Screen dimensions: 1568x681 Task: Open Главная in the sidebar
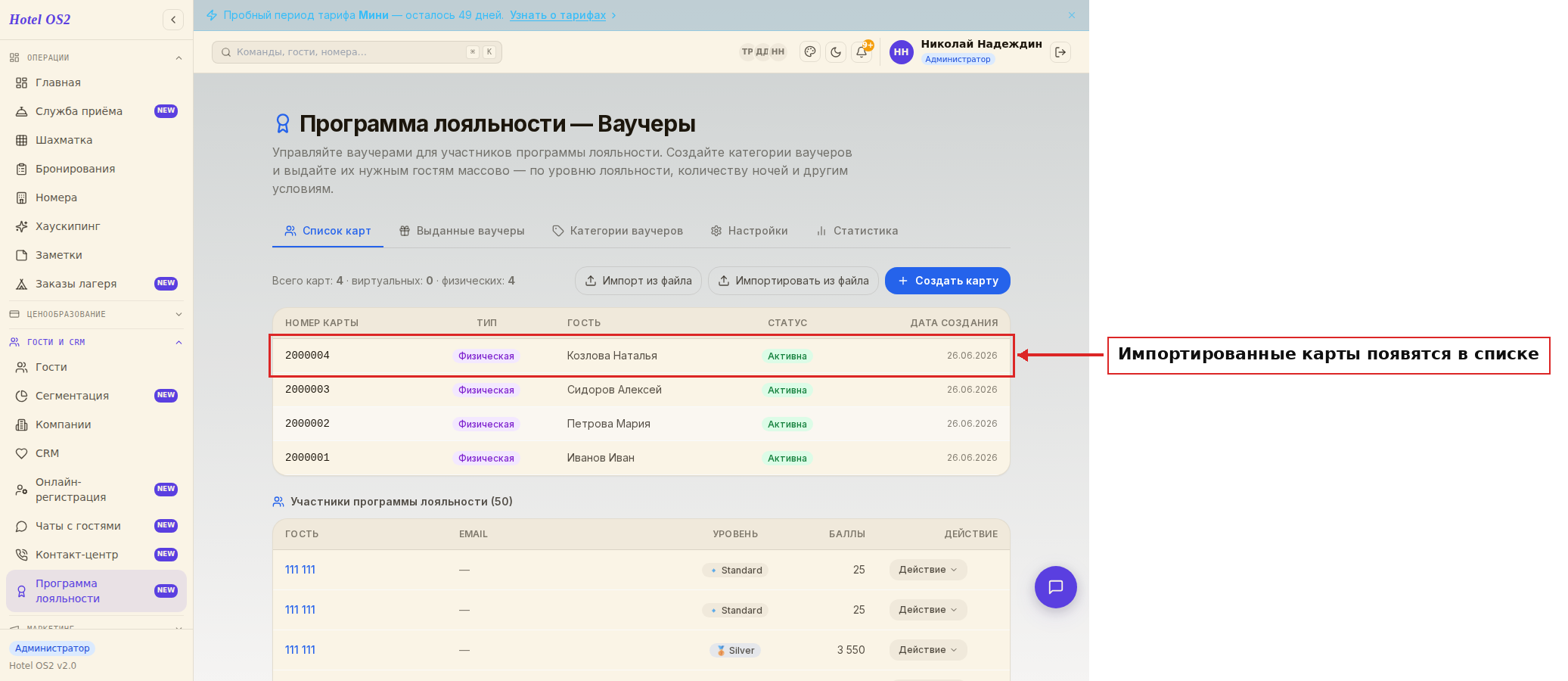point(96,82)
